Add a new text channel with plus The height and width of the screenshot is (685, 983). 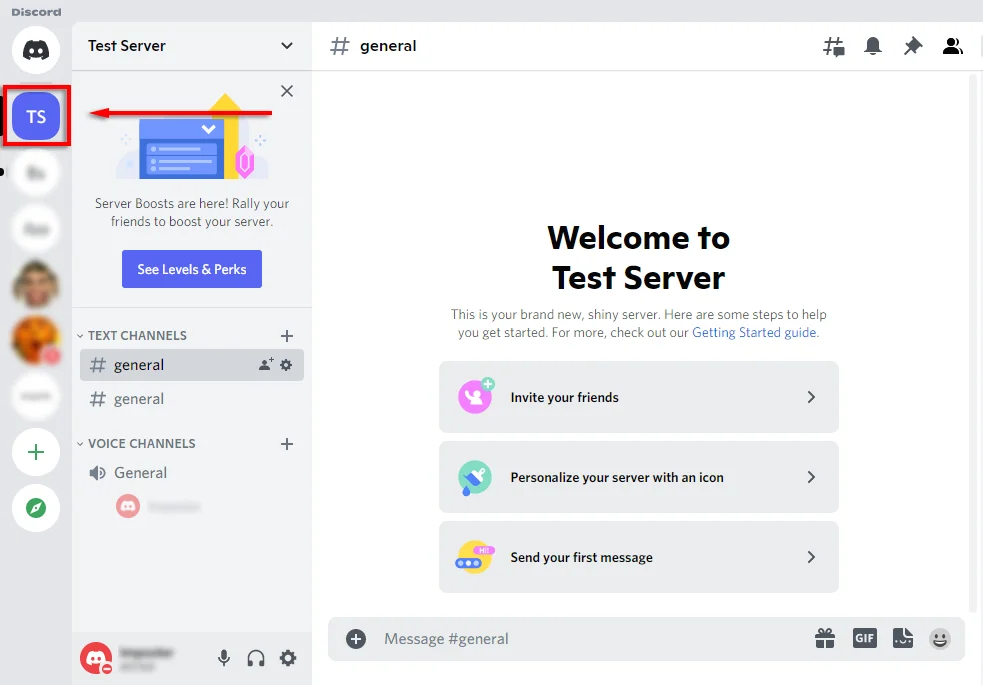click(286, 336)
